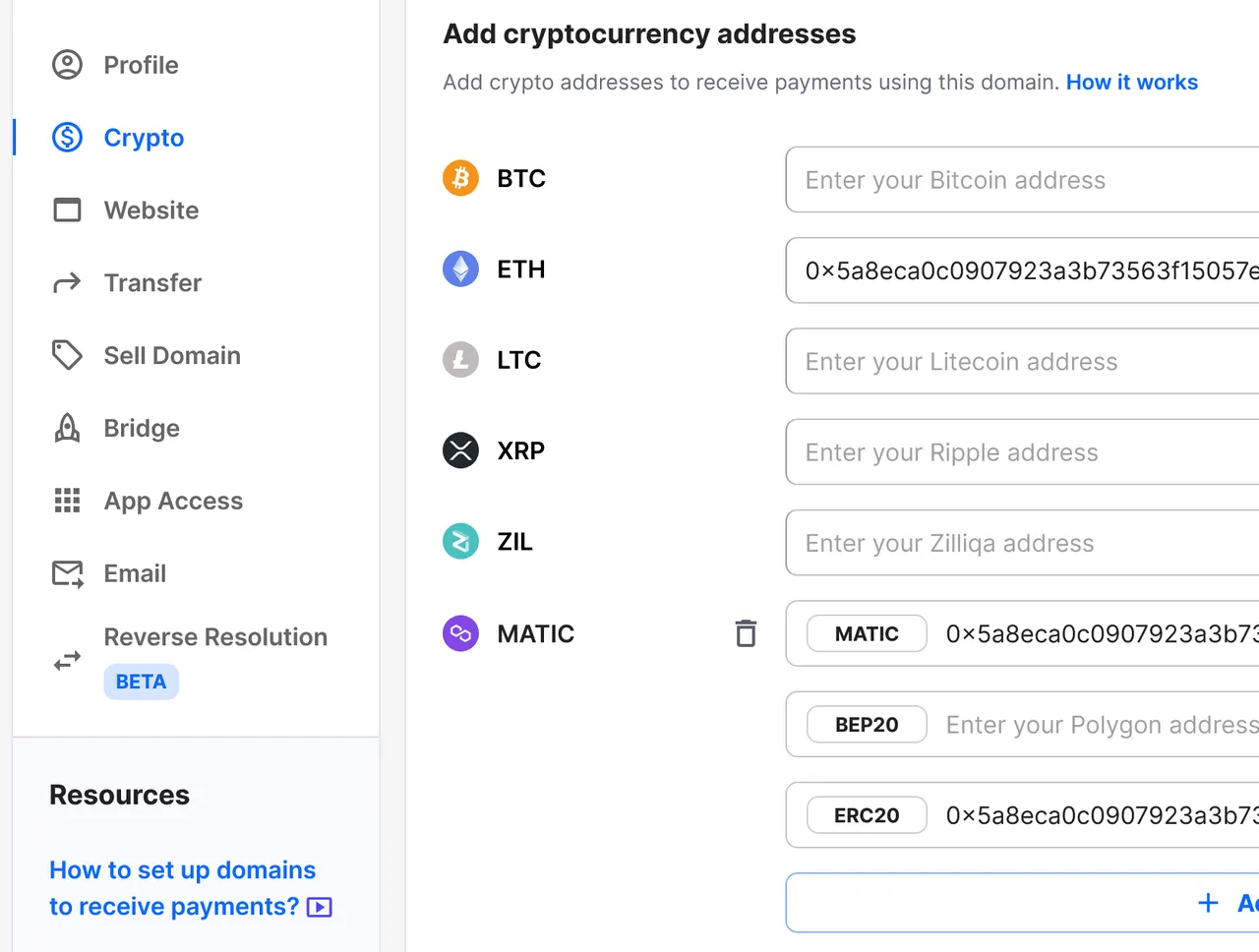Focus the Bitcoin address field

click(x=1023, y=179)
